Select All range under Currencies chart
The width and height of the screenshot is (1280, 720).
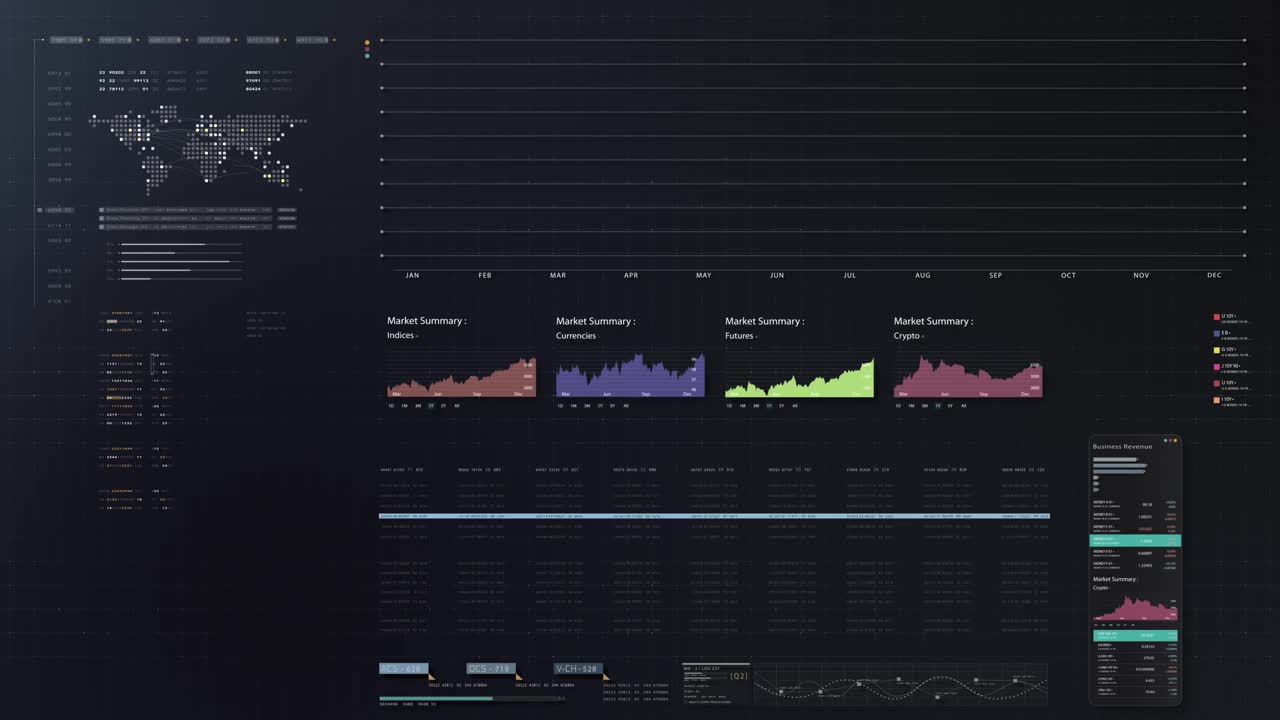pyautogui.click(x=626, y=406)
